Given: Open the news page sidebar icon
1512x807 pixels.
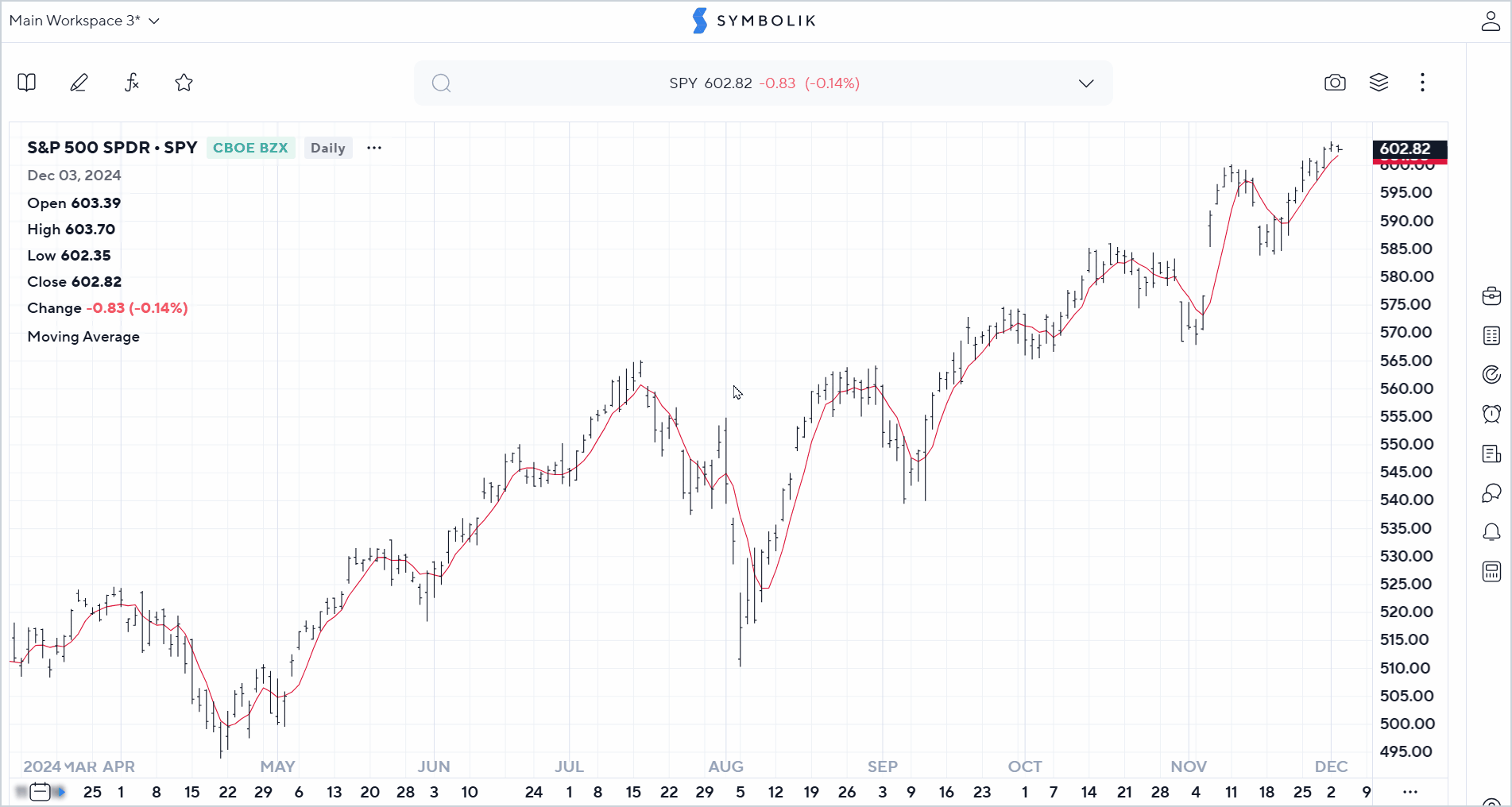Looking at the screenshot, I should click(x=1491, y=454).
